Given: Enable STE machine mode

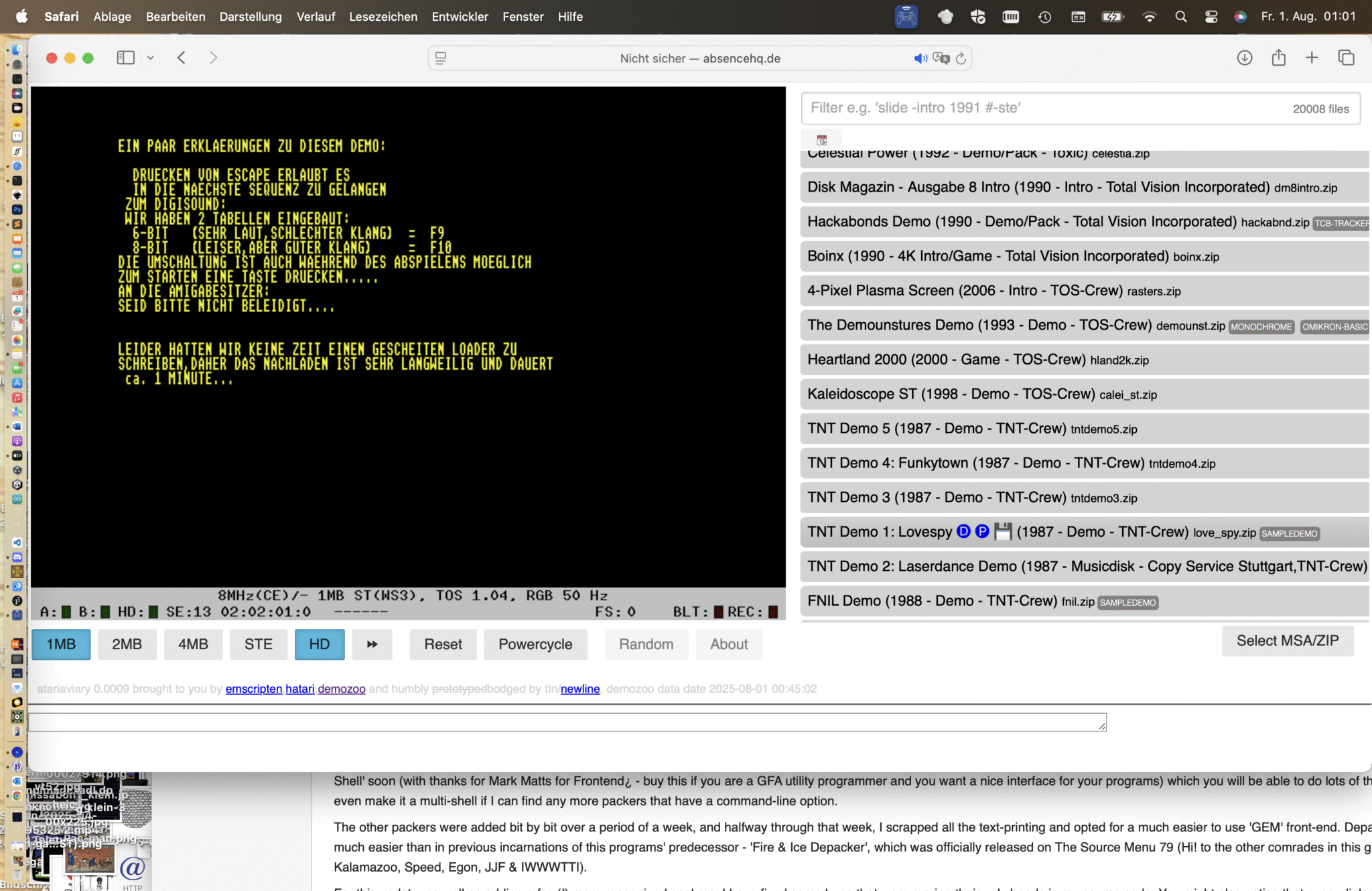Looking at the screenshot, I should (258, 644).
